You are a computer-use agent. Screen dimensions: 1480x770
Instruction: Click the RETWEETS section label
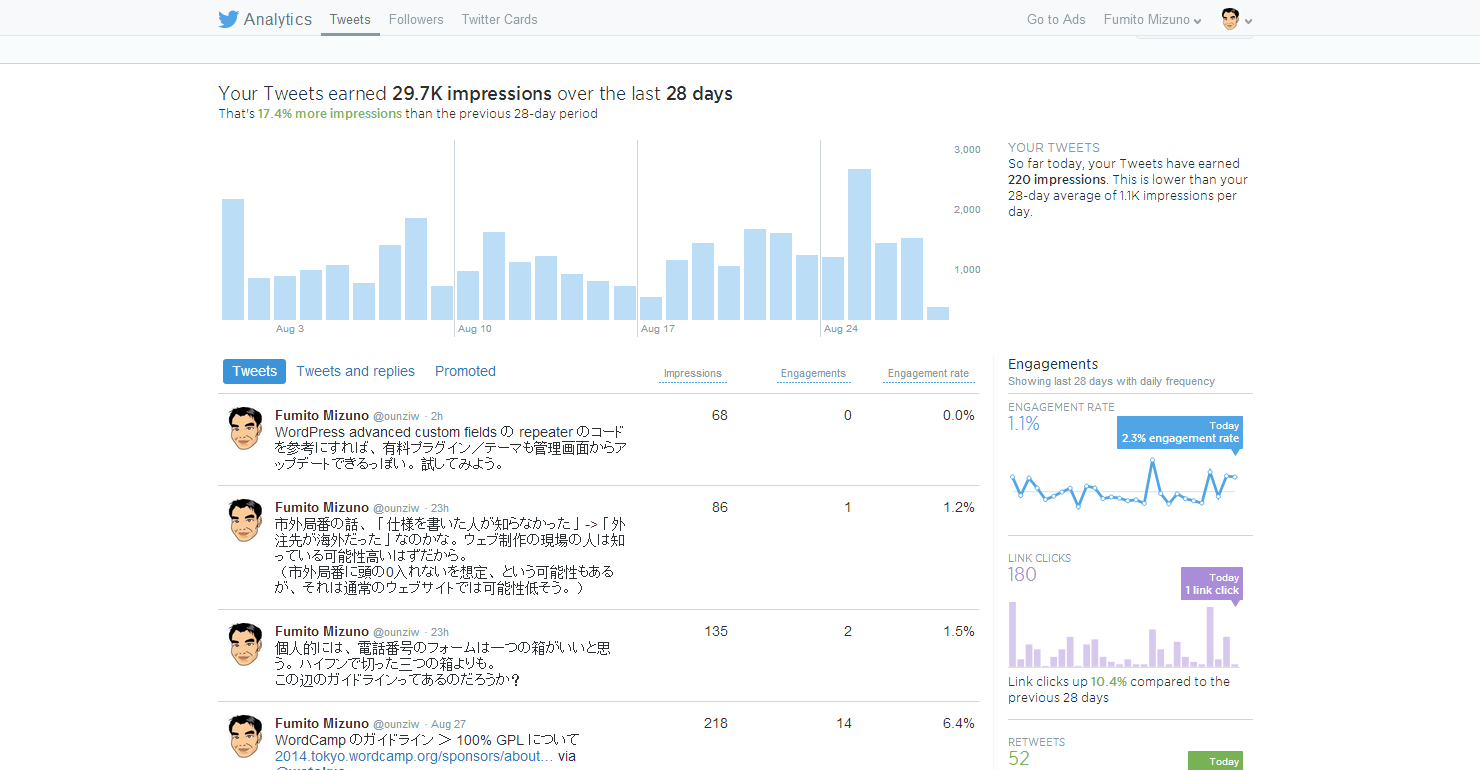[1036, 742]
